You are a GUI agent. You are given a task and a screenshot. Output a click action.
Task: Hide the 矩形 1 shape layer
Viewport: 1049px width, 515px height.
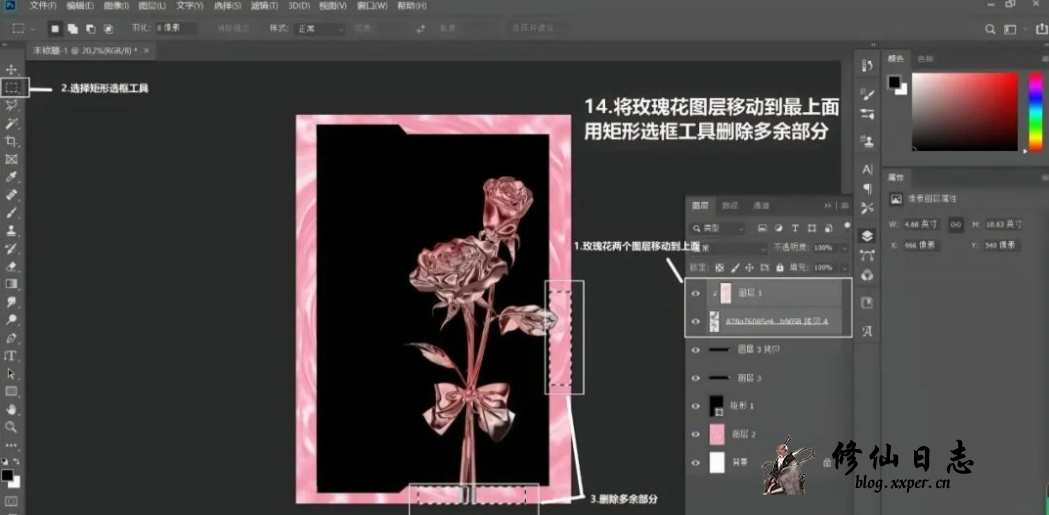click(x=696, y=407)
